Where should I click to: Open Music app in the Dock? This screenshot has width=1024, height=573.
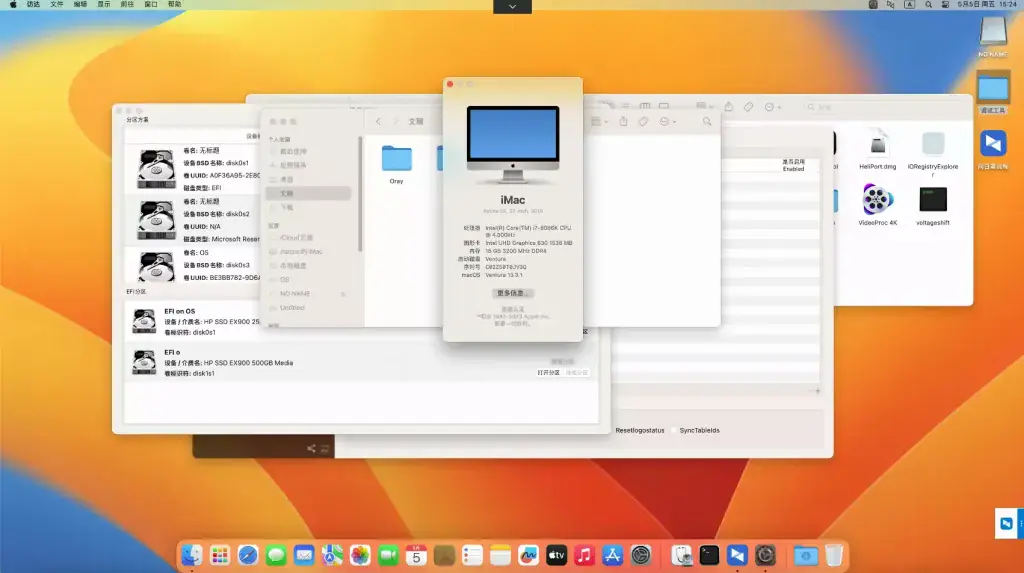[584, 555]
